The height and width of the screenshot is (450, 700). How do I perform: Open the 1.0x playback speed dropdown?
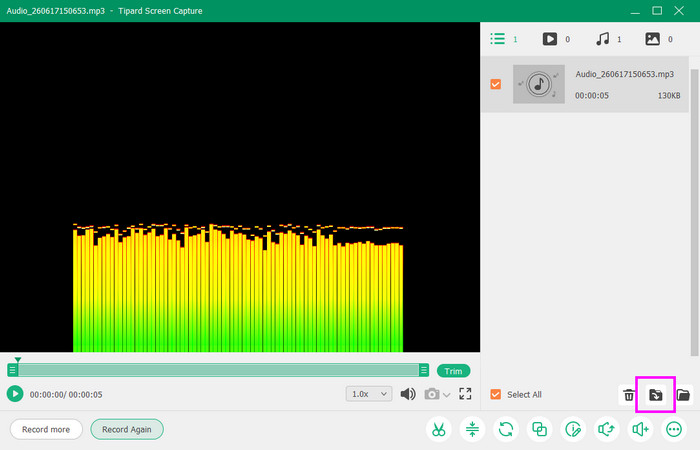pos(369,394)
